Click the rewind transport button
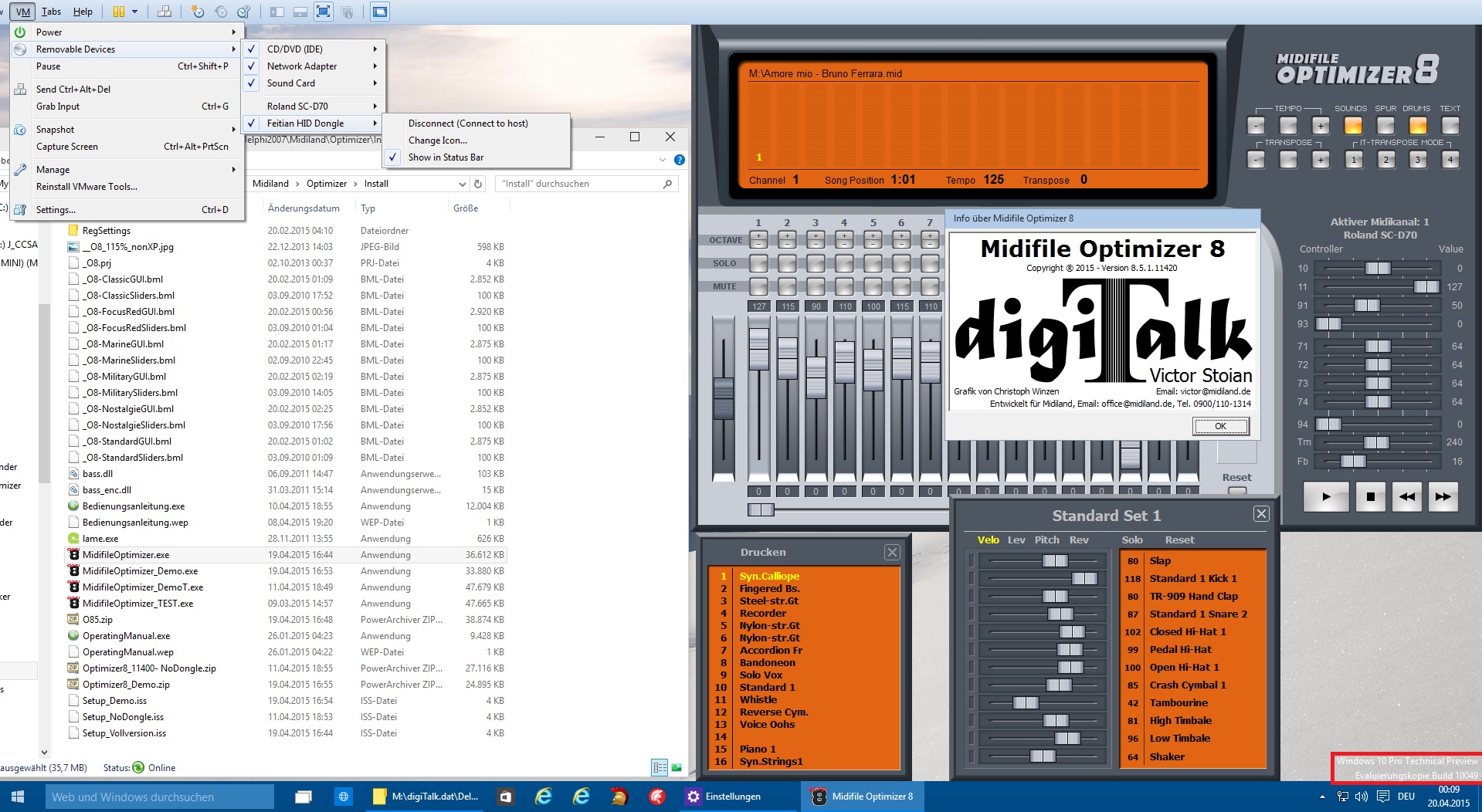 (x=1406, y=497)
